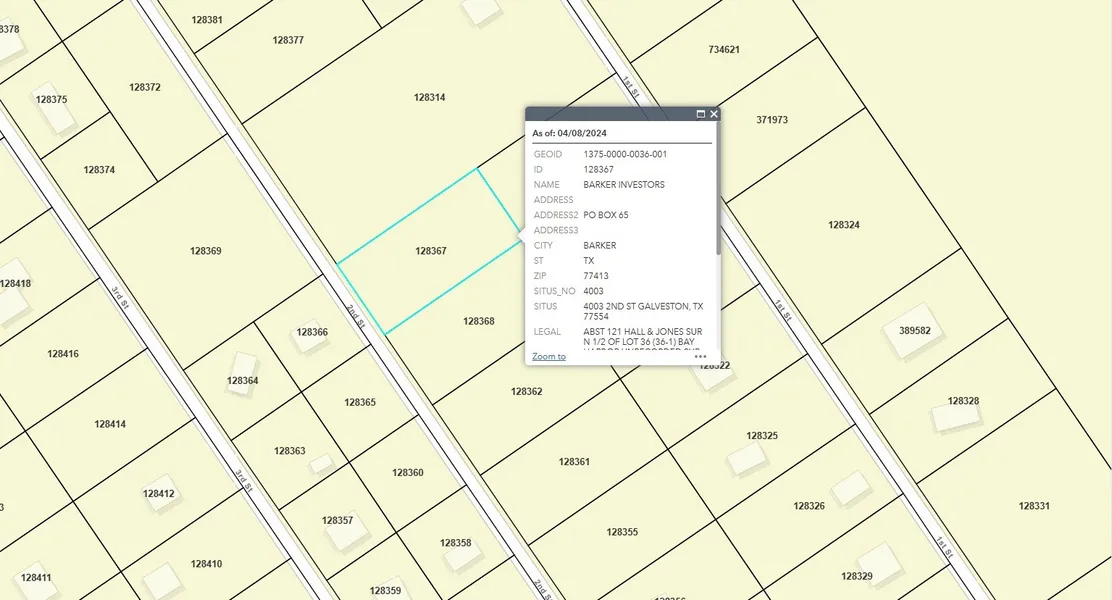Select the building in parcel 128366

pos(306,339)
